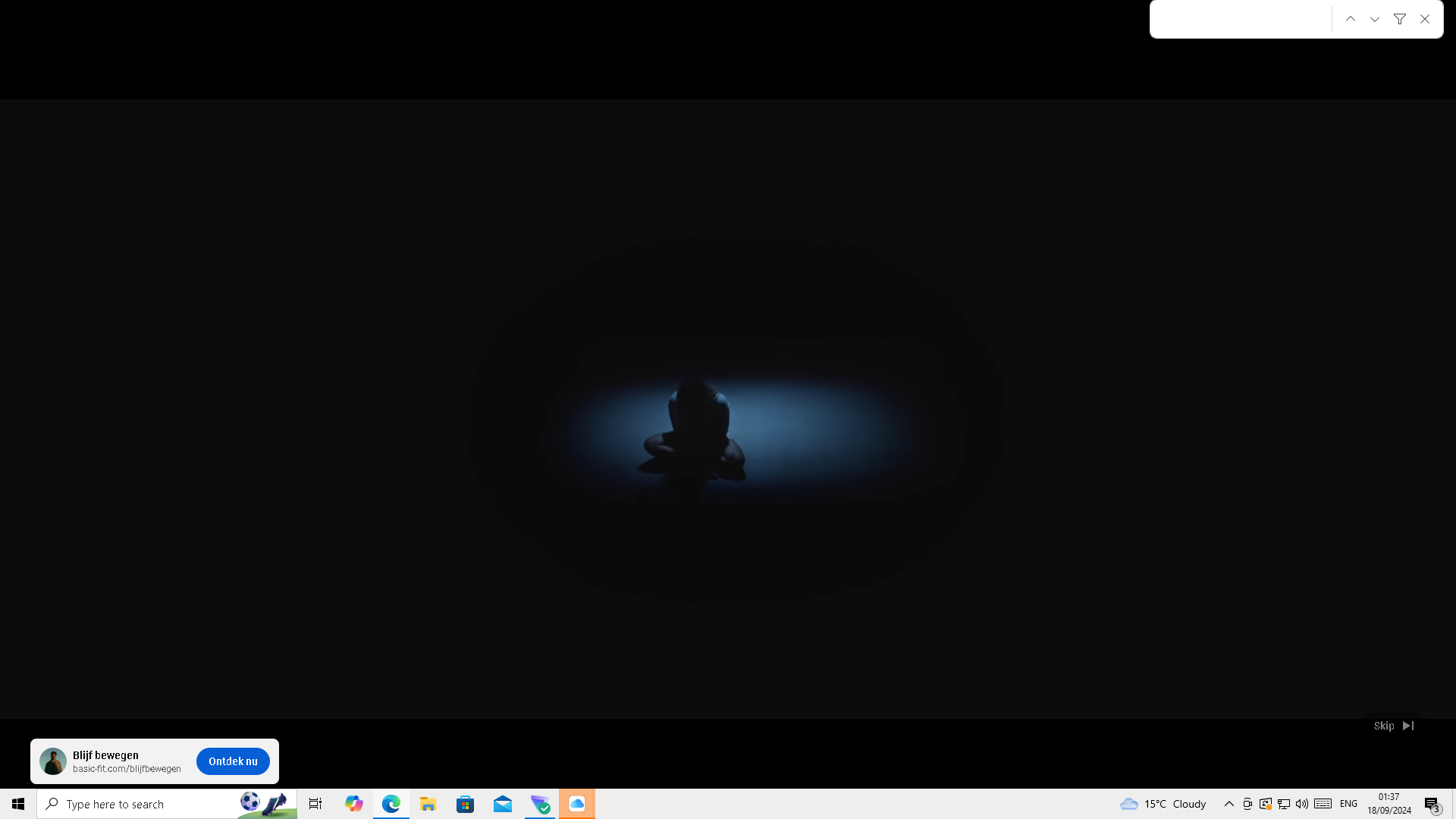1456x819 pixels.
Task: Go to next find result arrow
Action: coord(1375,19)
